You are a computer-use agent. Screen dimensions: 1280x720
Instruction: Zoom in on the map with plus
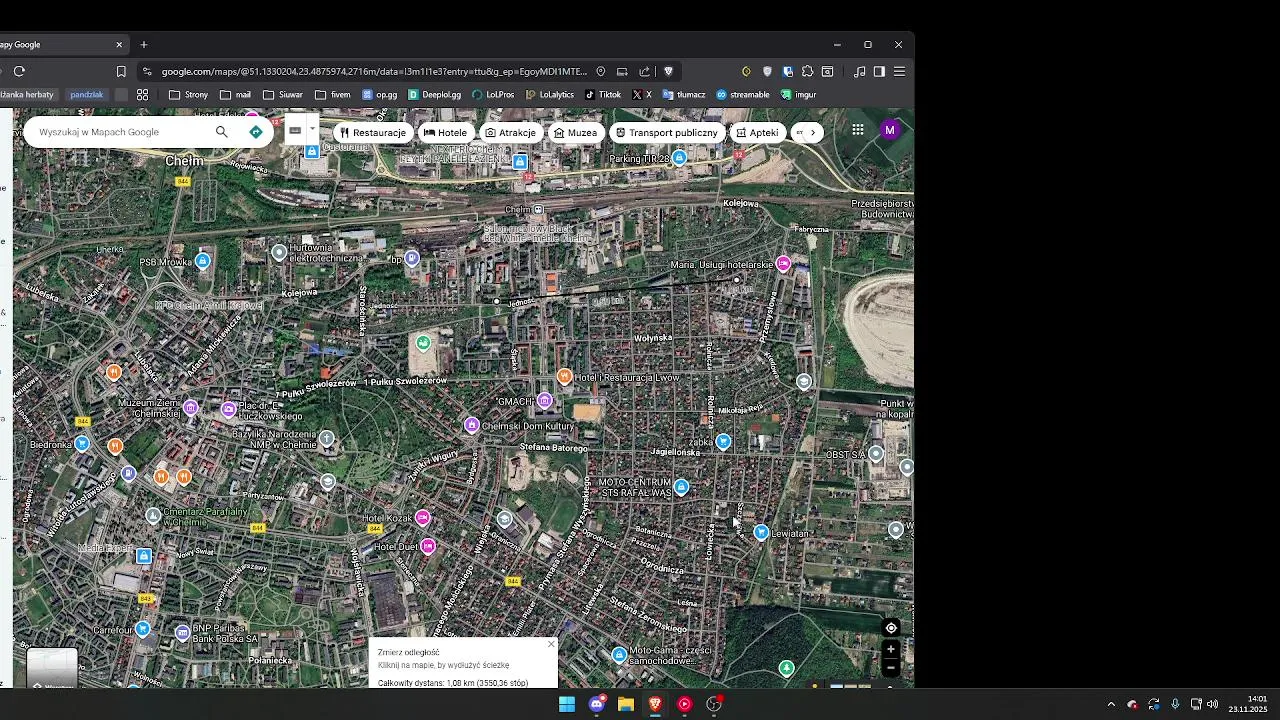coord(891,649)
